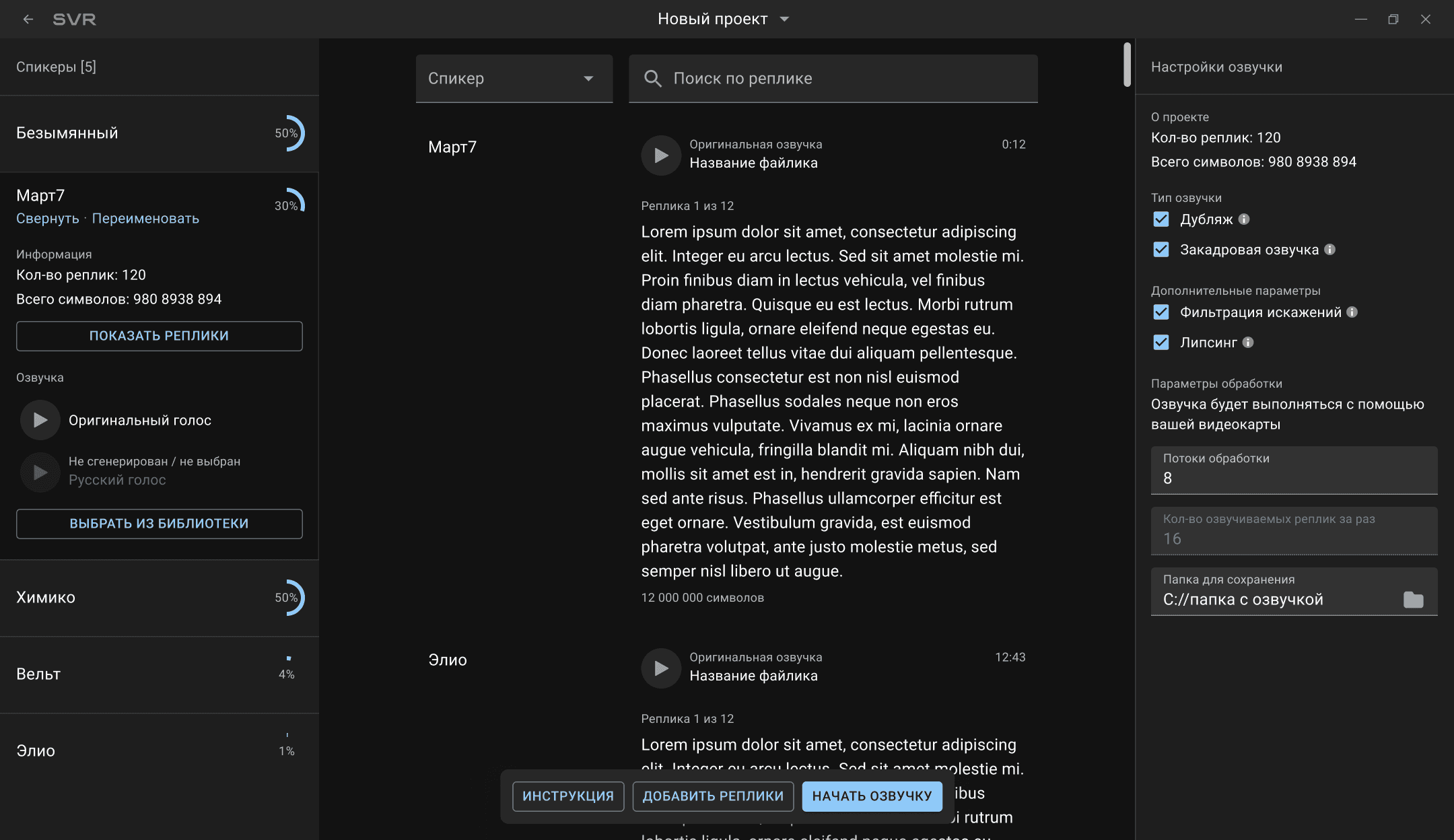Play Элио original voiceover file
Viewport: 1454px width, 840px height.
[661, 668]
